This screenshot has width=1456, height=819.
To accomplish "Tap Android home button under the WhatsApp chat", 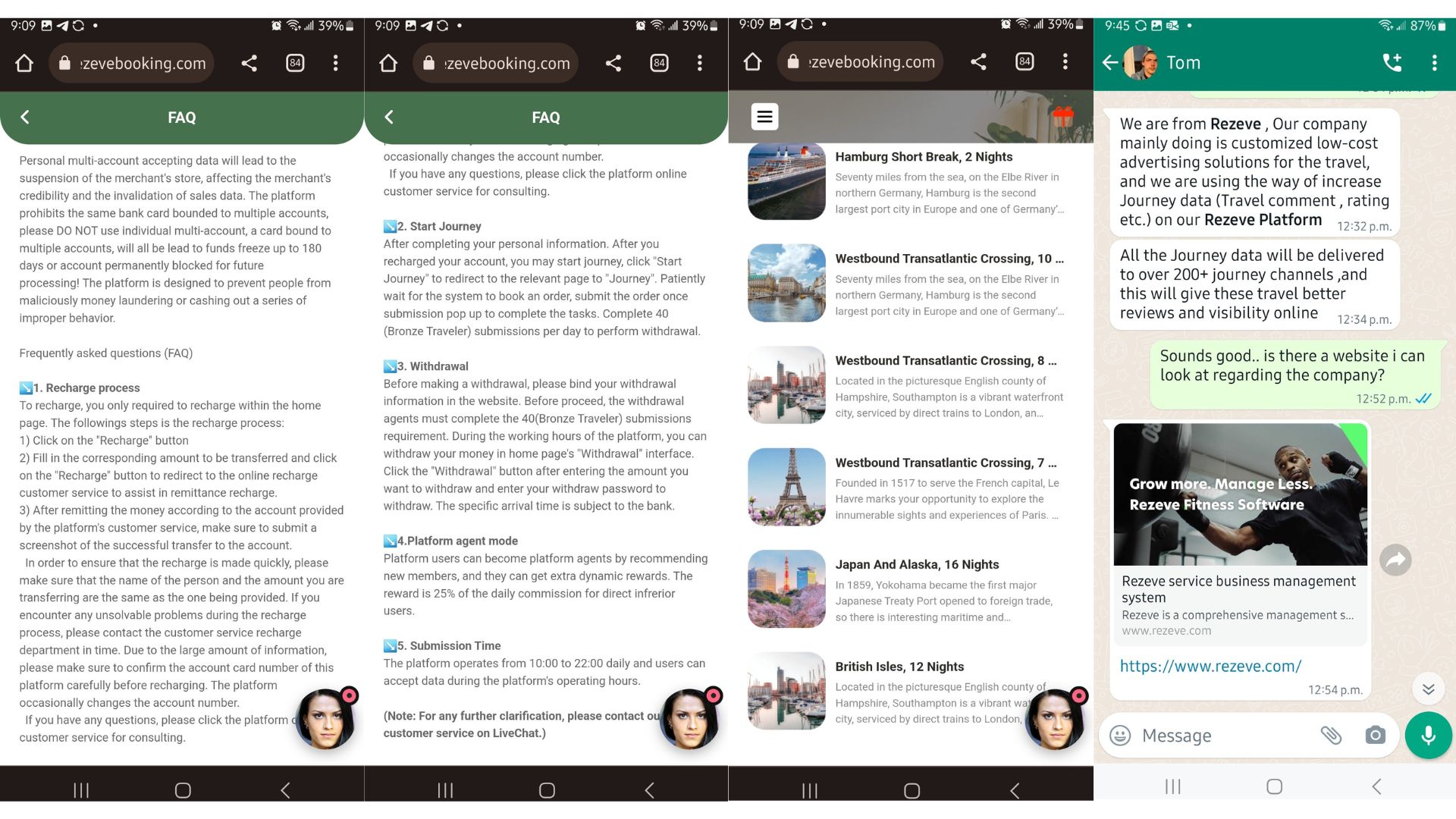I will (1275, 786).
